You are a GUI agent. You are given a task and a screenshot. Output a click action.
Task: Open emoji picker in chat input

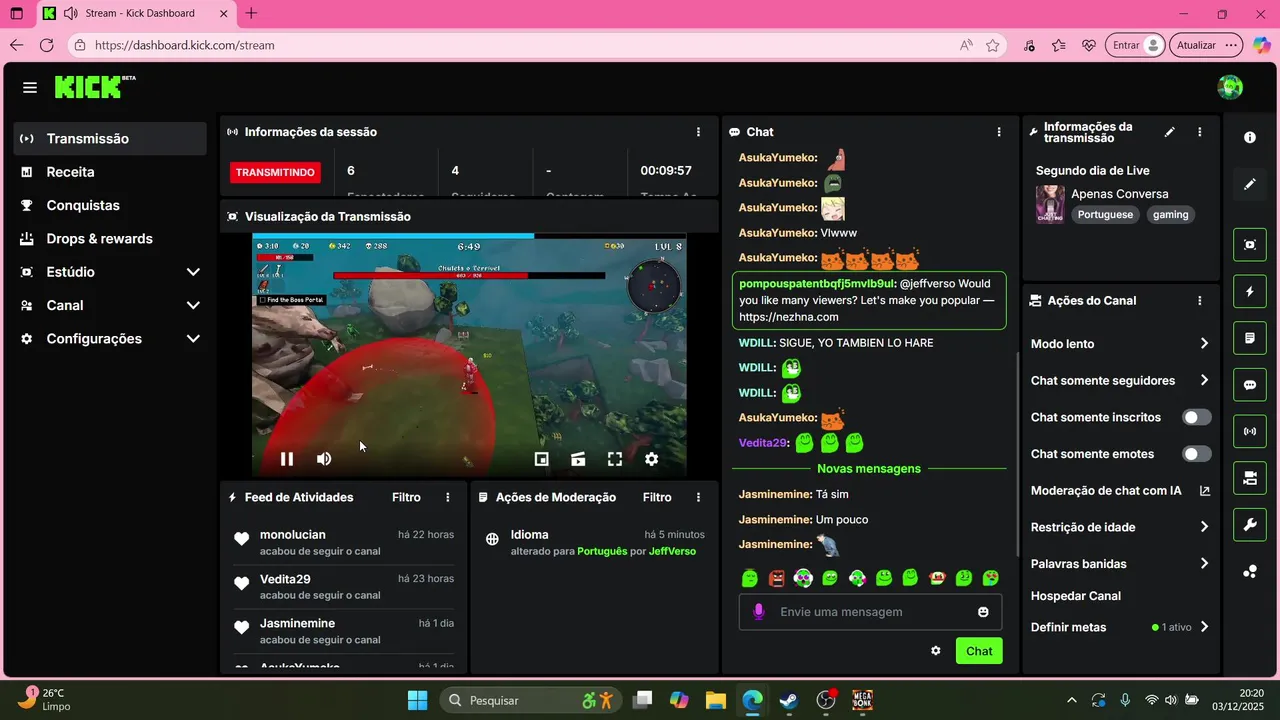coord(984,612)
